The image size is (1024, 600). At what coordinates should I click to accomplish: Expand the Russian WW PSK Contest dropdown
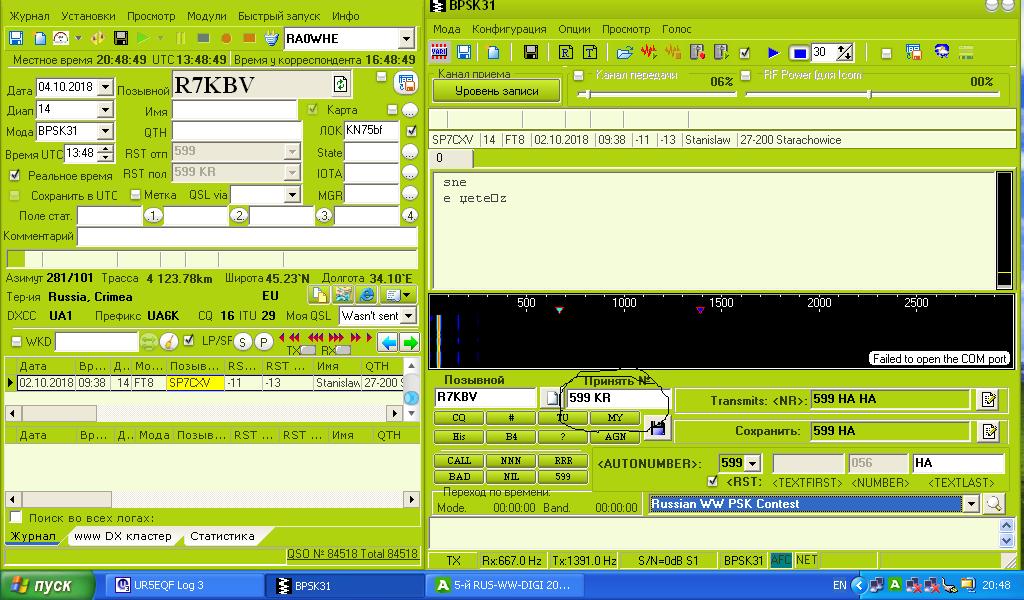[x=970, y=504]
